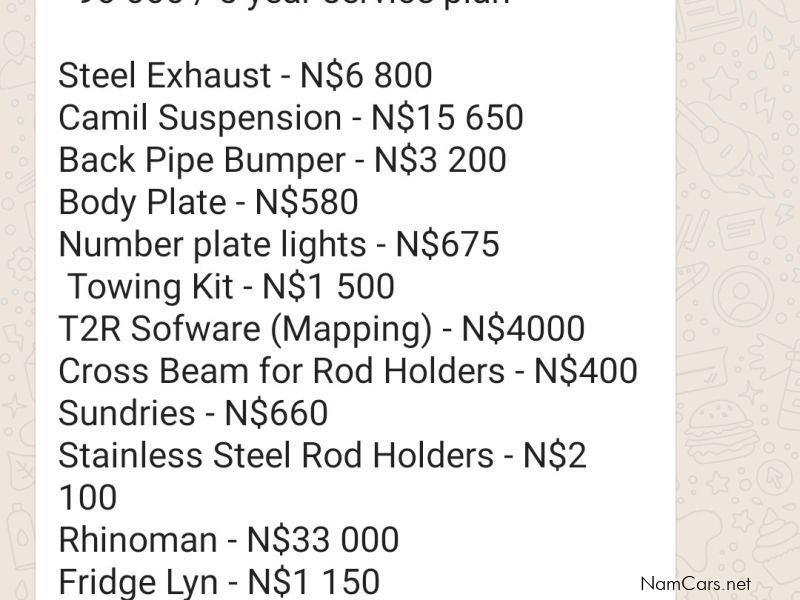Click the Camil Suspension price N$15 650
This screenshot has width=800, height=600.
pyautogui.click(x=447, y=118)
